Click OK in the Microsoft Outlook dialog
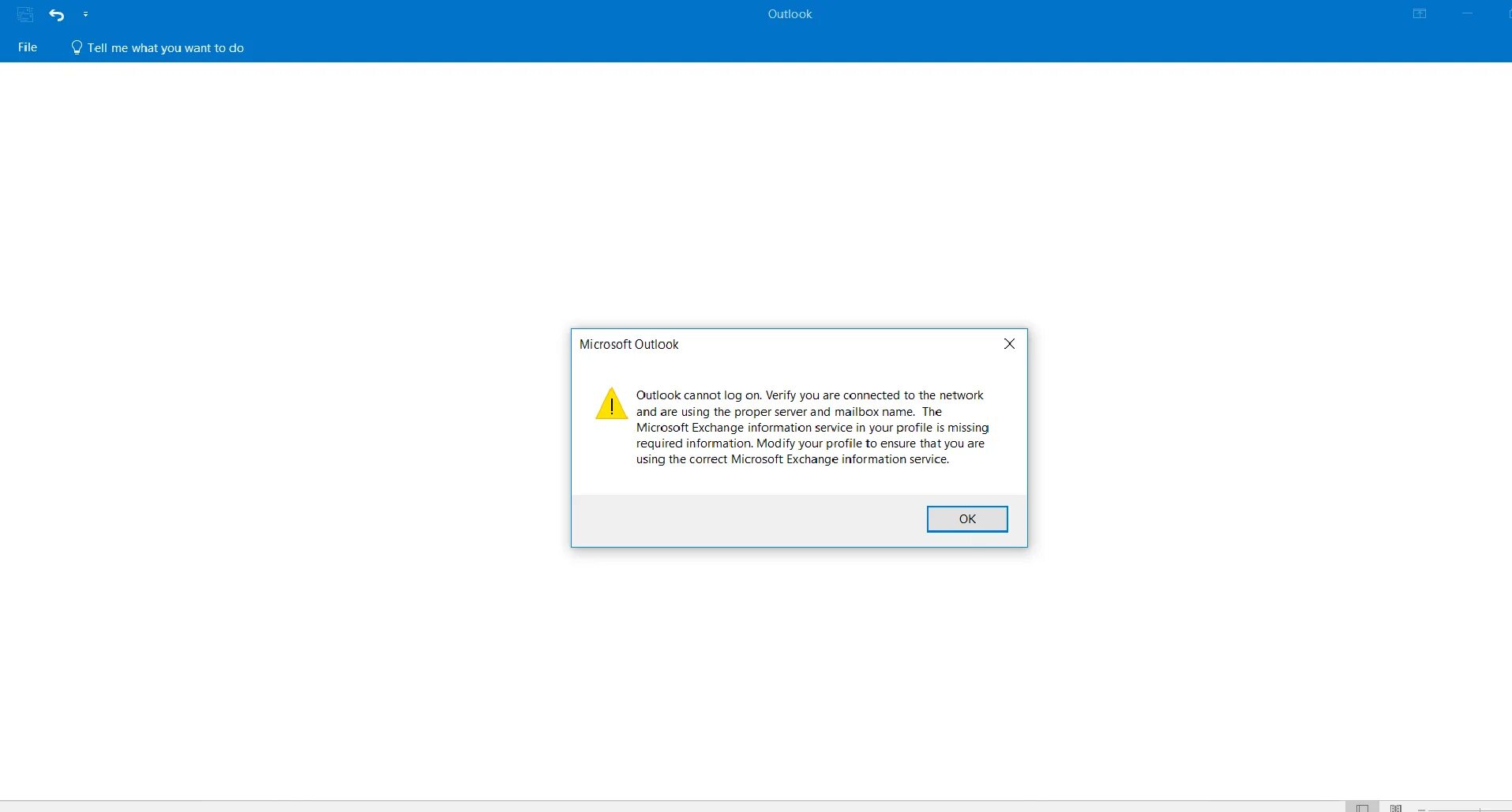The height and width of the screenshot is (812, 1512). (x=967, y=519)
